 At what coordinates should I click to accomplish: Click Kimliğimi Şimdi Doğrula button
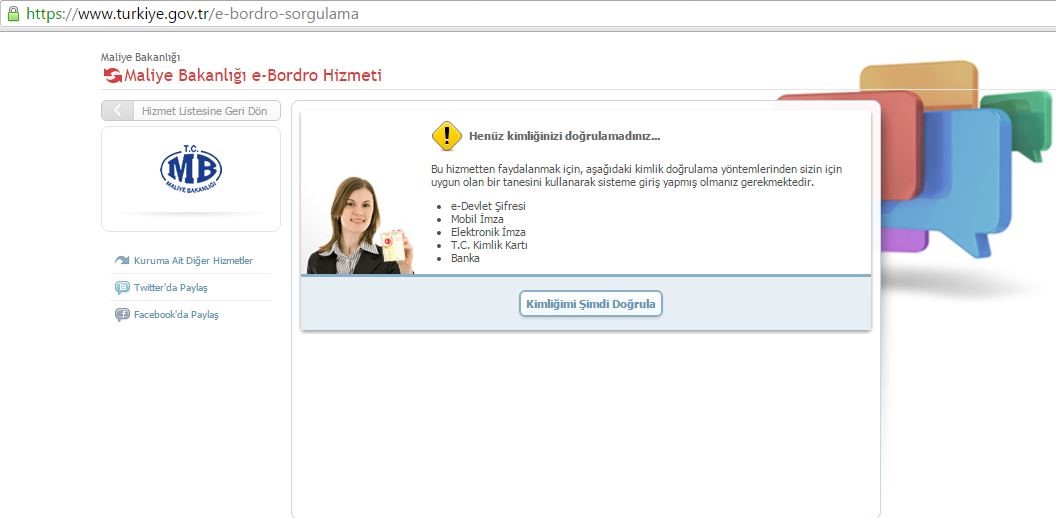tap(591, 304)
